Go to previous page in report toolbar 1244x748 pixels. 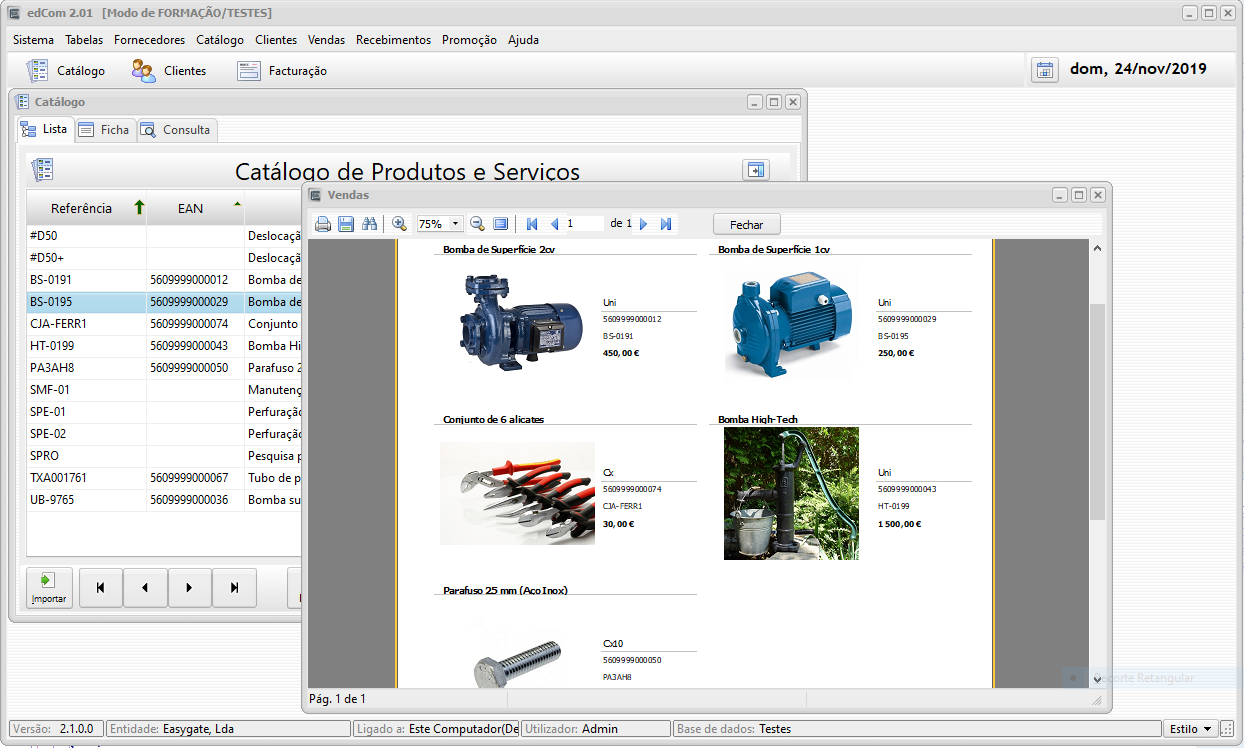[x=554, y=224]
